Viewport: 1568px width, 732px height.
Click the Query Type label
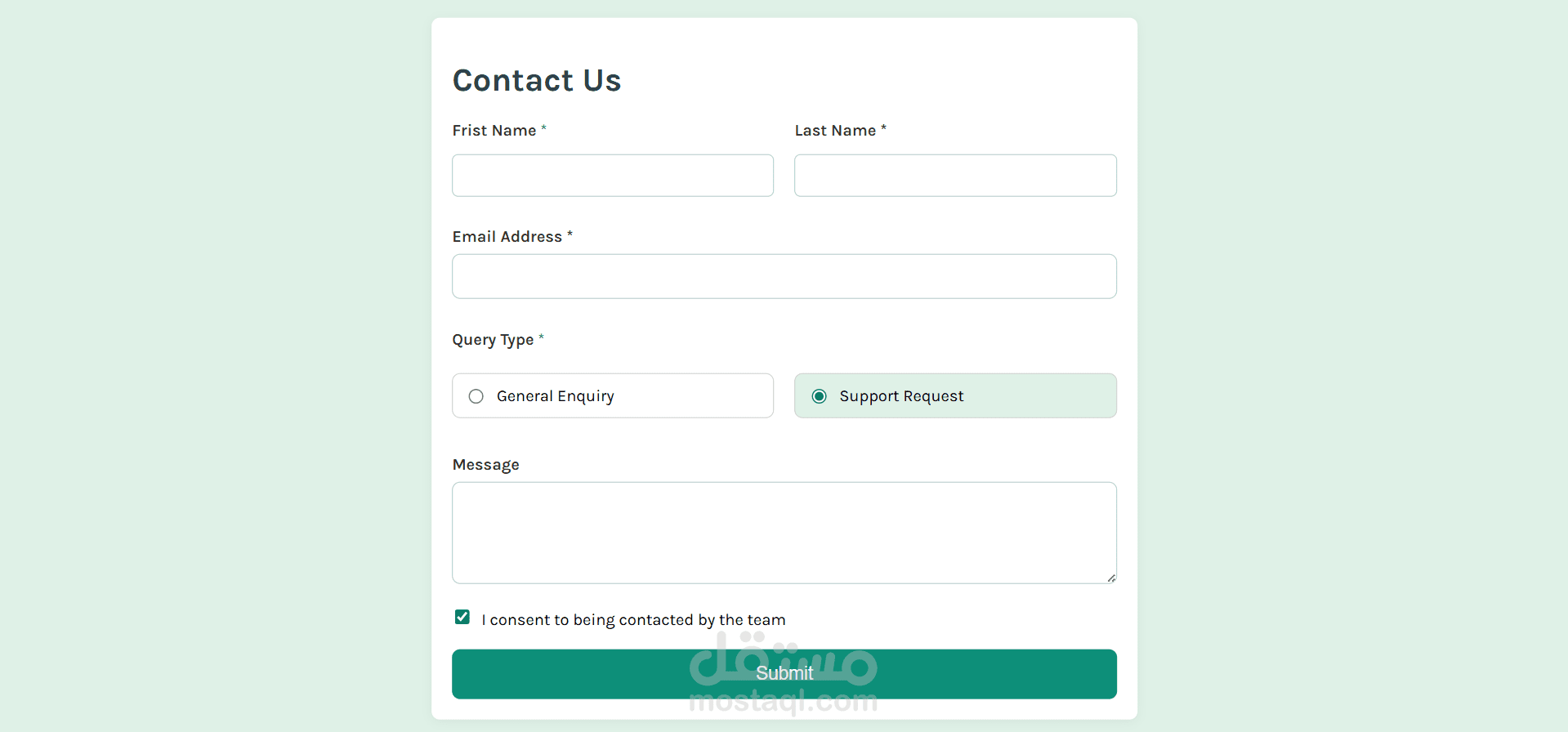[x=493, y=339]
